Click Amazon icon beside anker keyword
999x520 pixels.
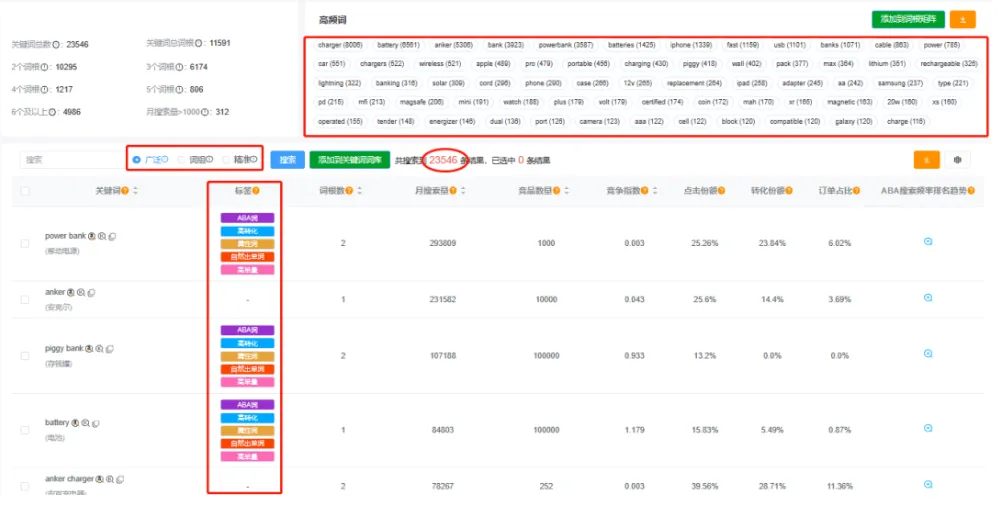pyautogui.click(x=71, y=292)
